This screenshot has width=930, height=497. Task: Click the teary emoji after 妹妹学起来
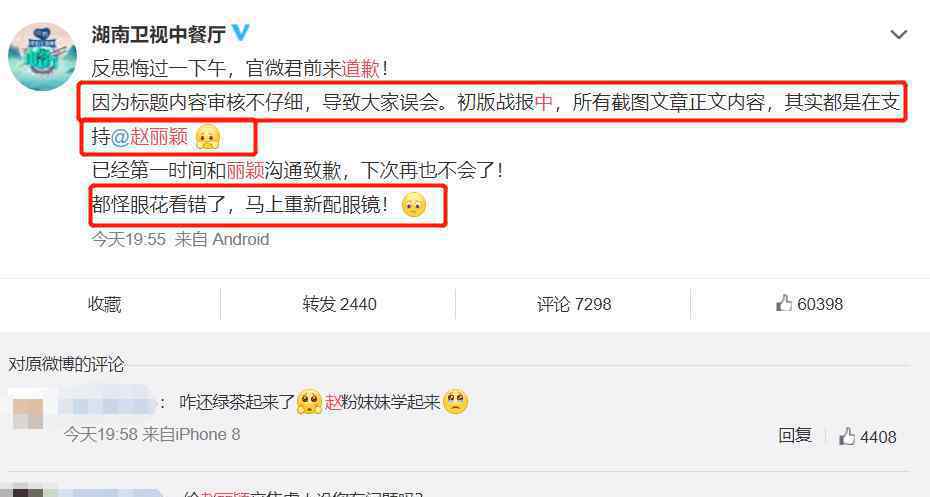[x=456, y=402]
